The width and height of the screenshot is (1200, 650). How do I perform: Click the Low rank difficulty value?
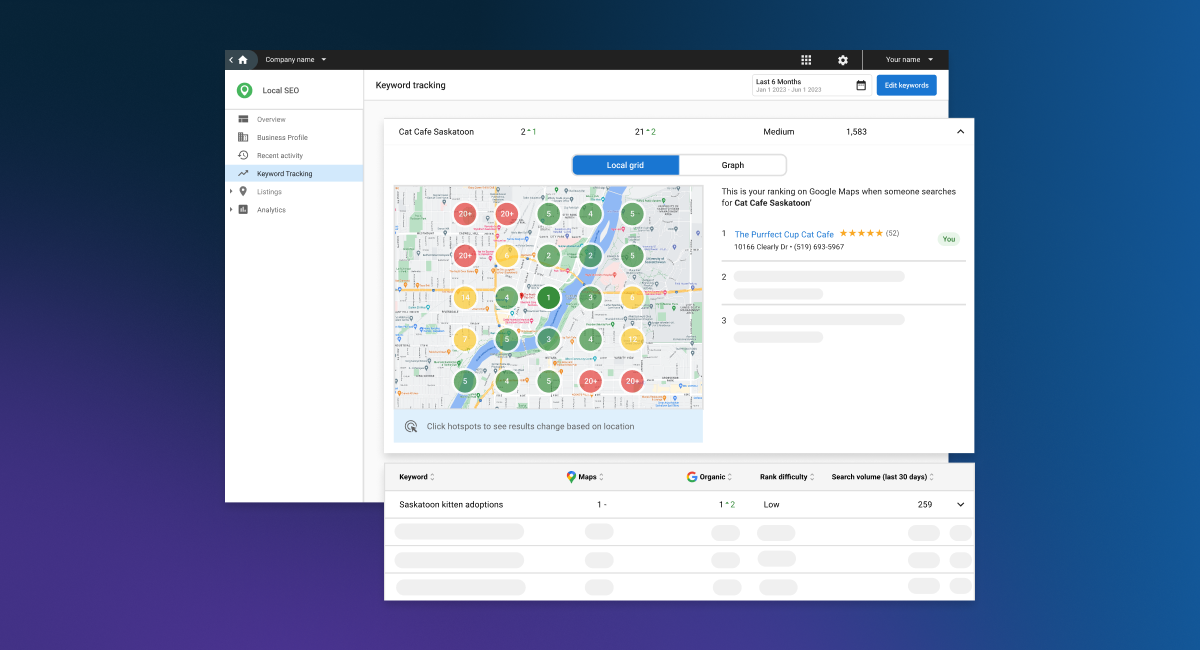pos(771,505)
